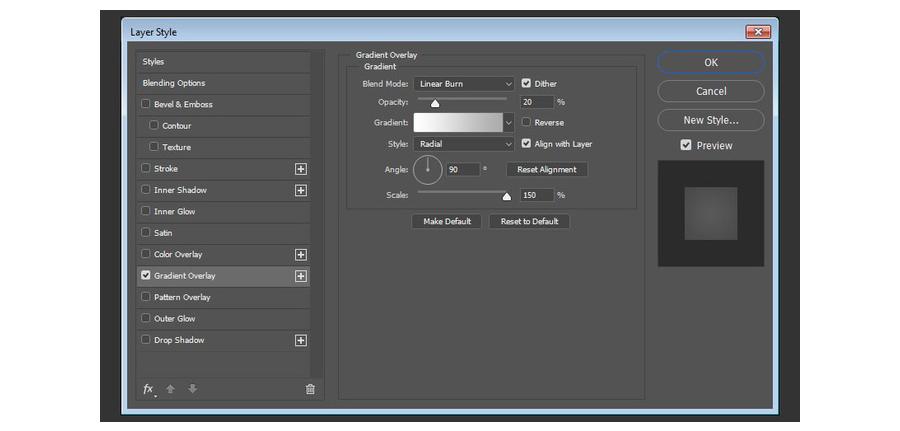Click the gradient color swatch preview
The image size is (900, 431).
[x=458, y=123]
